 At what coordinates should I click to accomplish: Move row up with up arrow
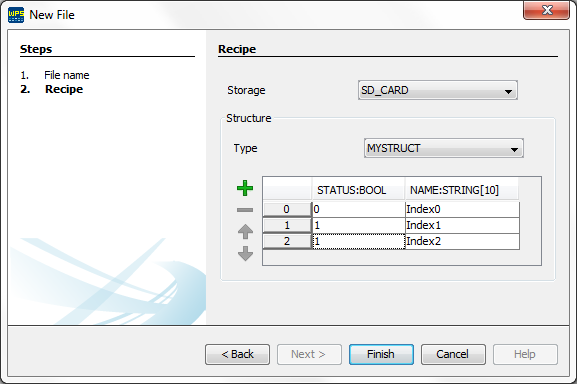(245, 231)
